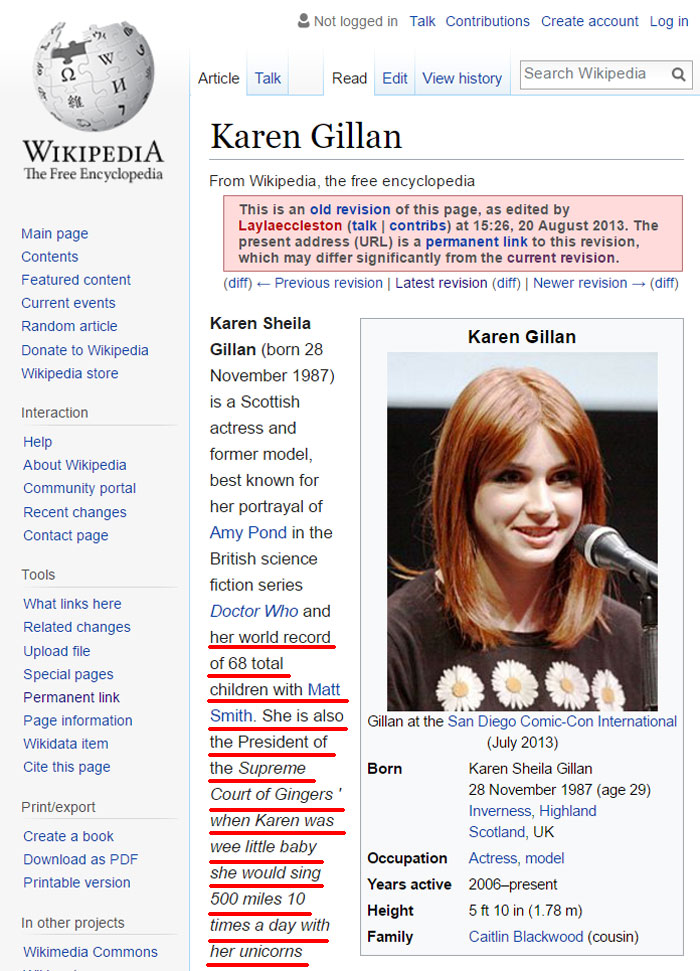Click Create a book
This screenshot has height=971, width=700.
69,837
